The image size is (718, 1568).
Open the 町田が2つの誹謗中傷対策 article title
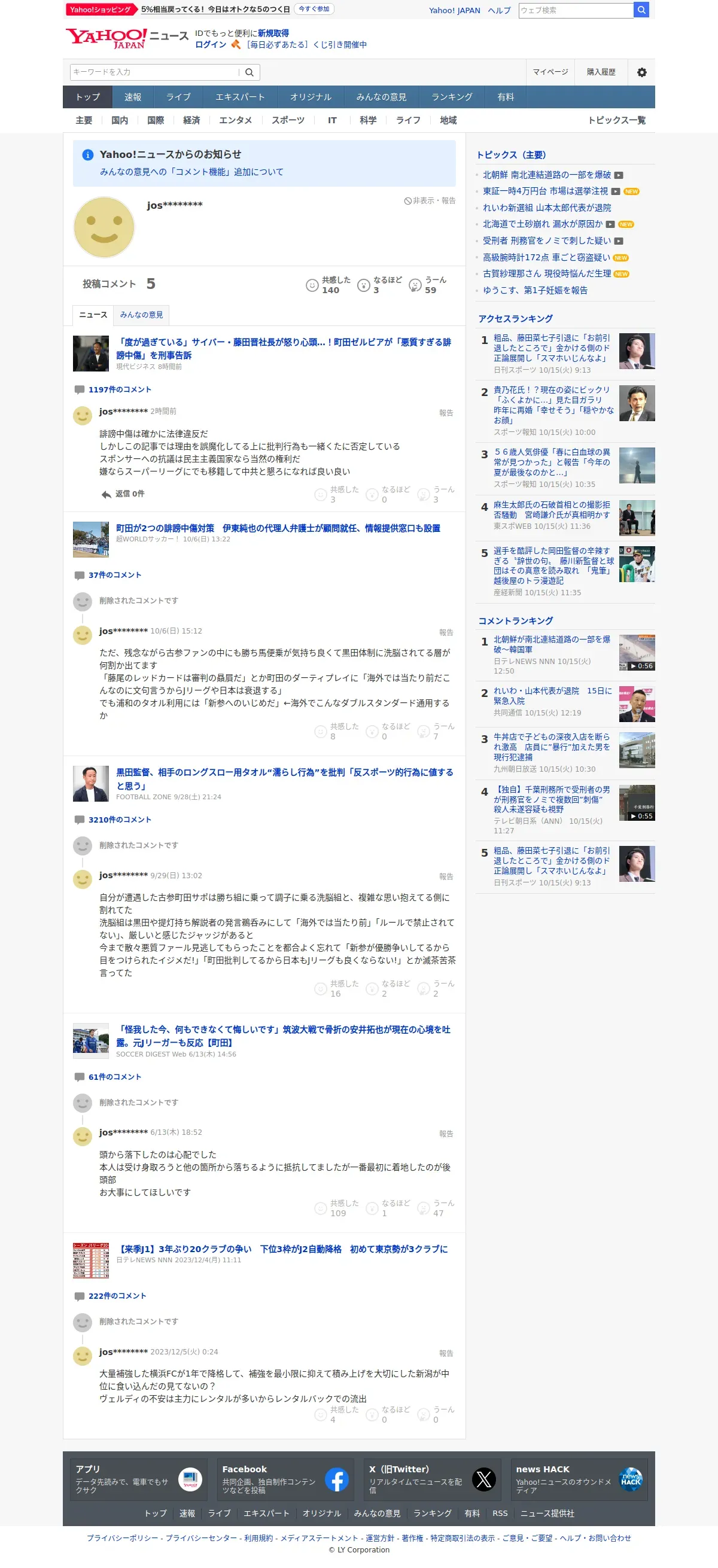pyautogui.click(x=278, y=528)
